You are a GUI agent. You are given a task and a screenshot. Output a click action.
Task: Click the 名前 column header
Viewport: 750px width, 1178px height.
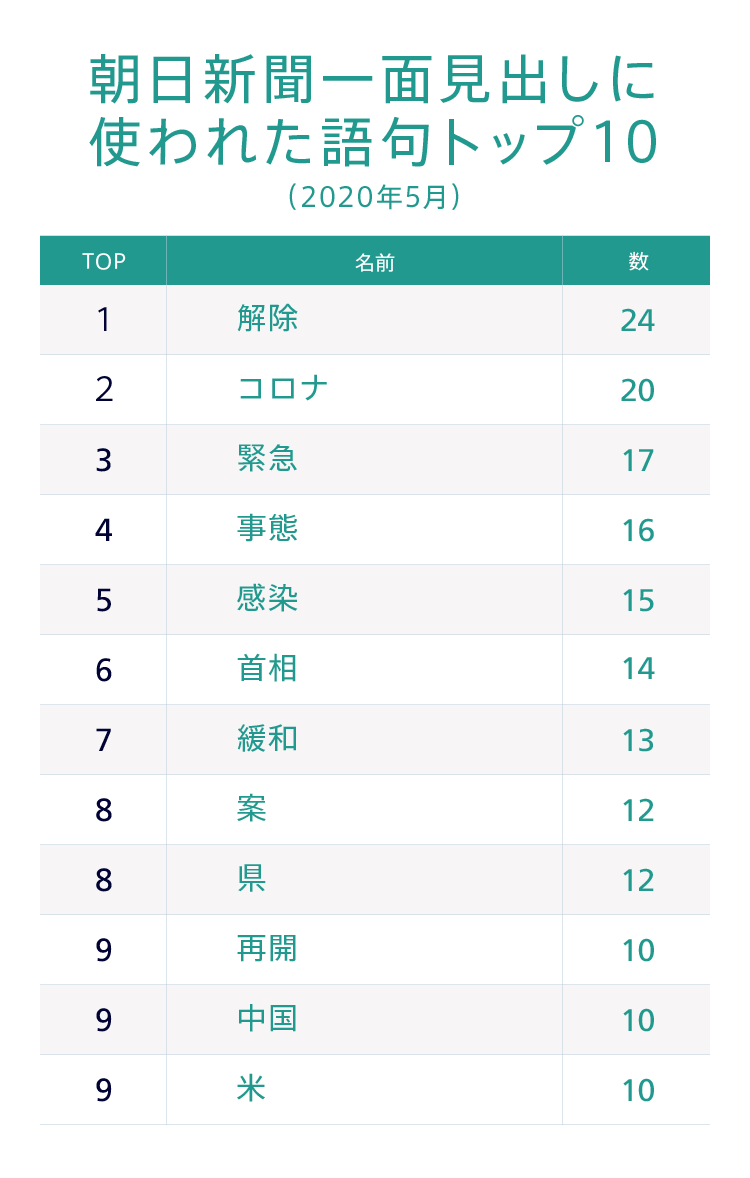pyautogui.click(x=375, y=263)
